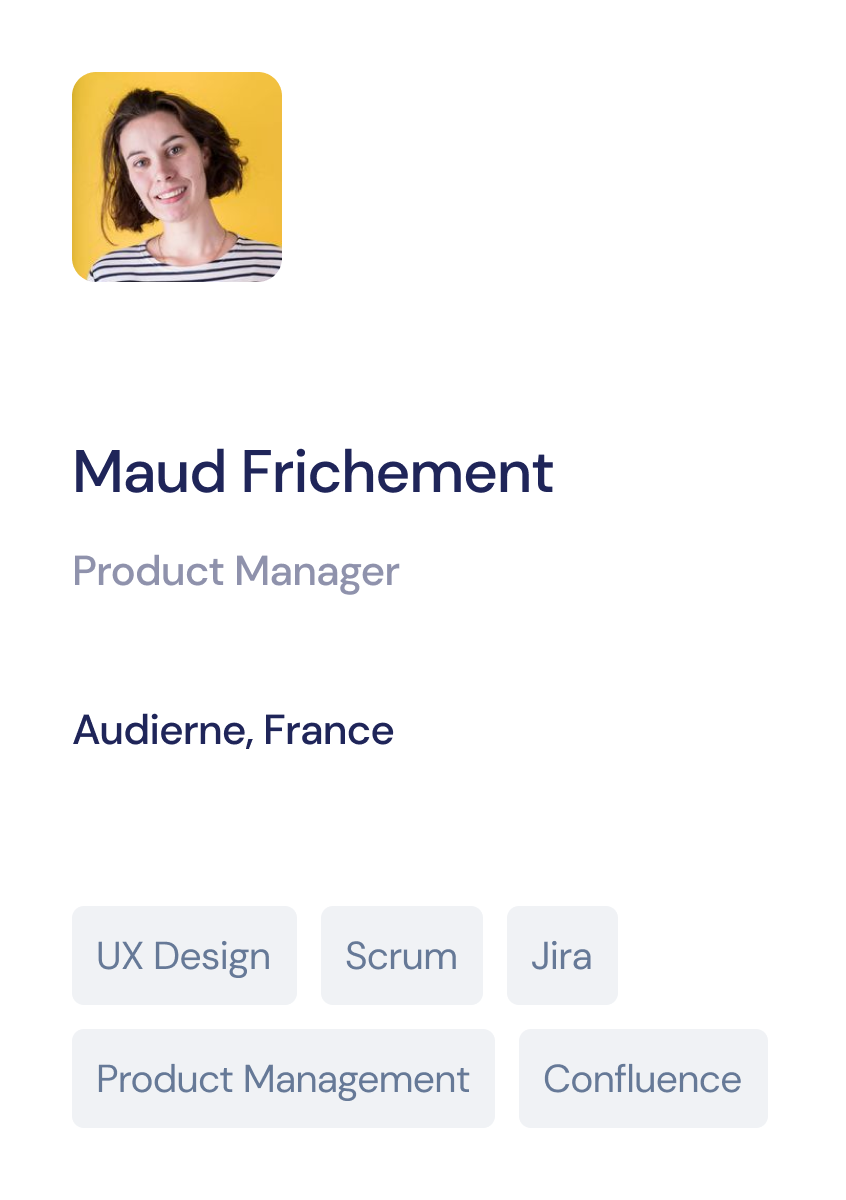Choose the Jira skill tag
The height and width of the screenshot is (1200, 846).
562,956
